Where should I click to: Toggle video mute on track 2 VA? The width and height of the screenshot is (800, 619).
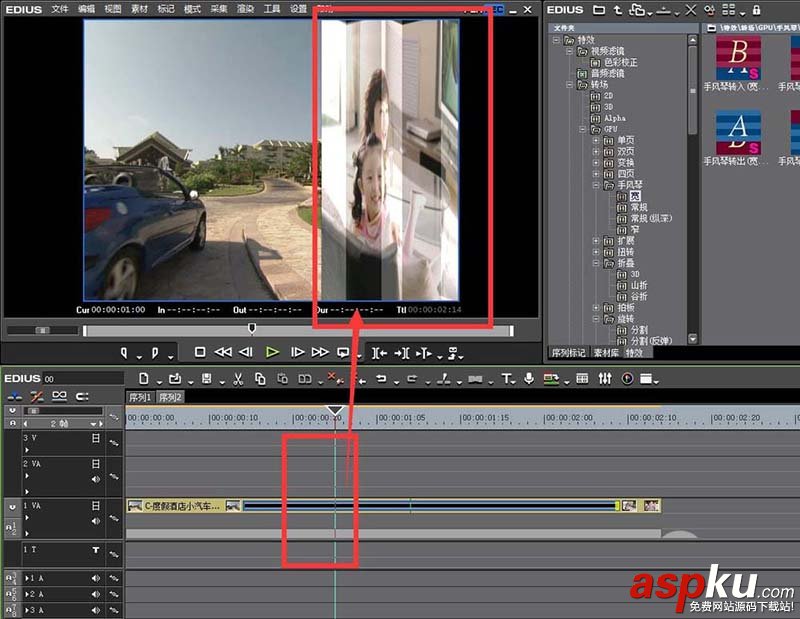(x=95, y=464)
